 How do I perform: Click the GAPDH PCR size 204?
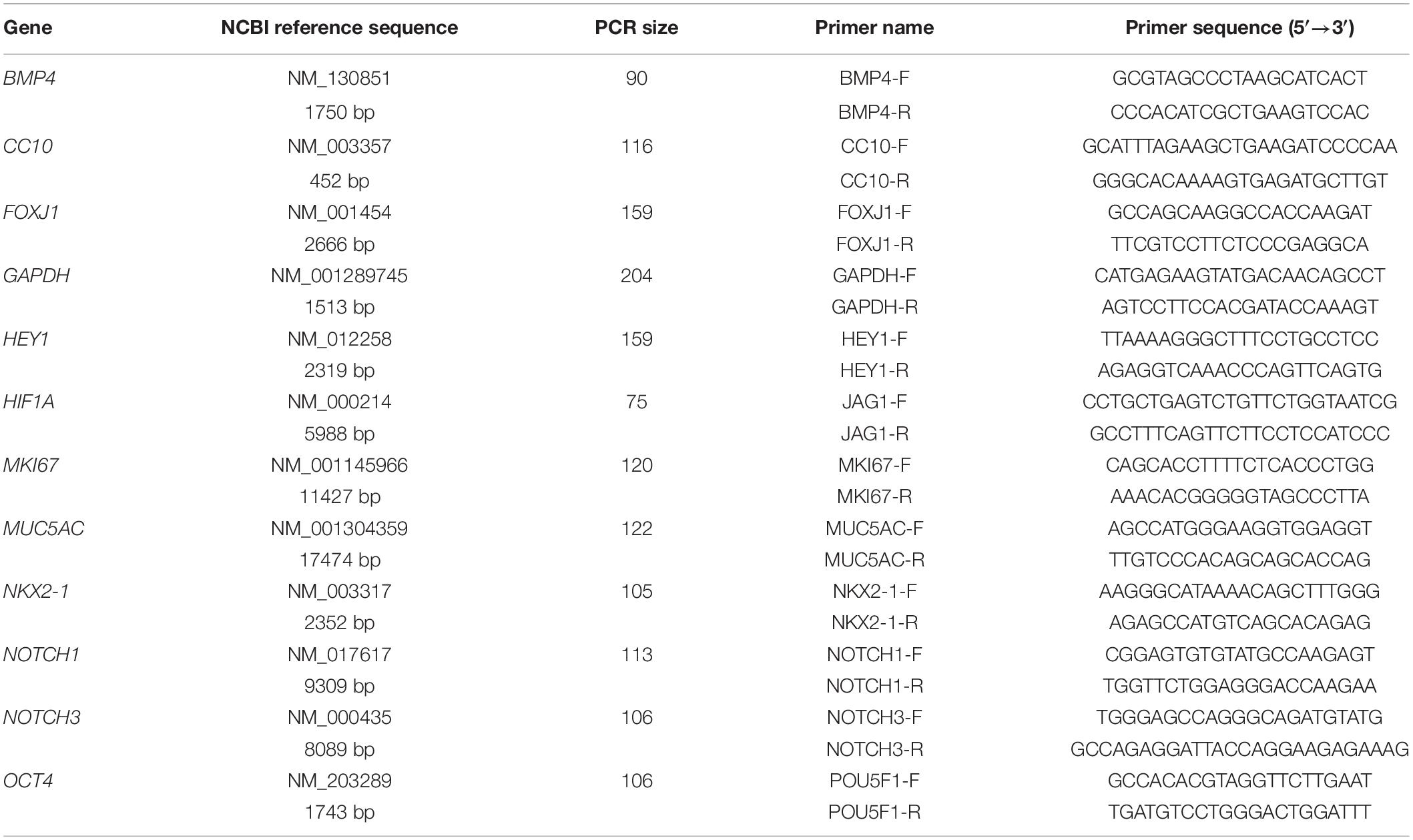636,276
